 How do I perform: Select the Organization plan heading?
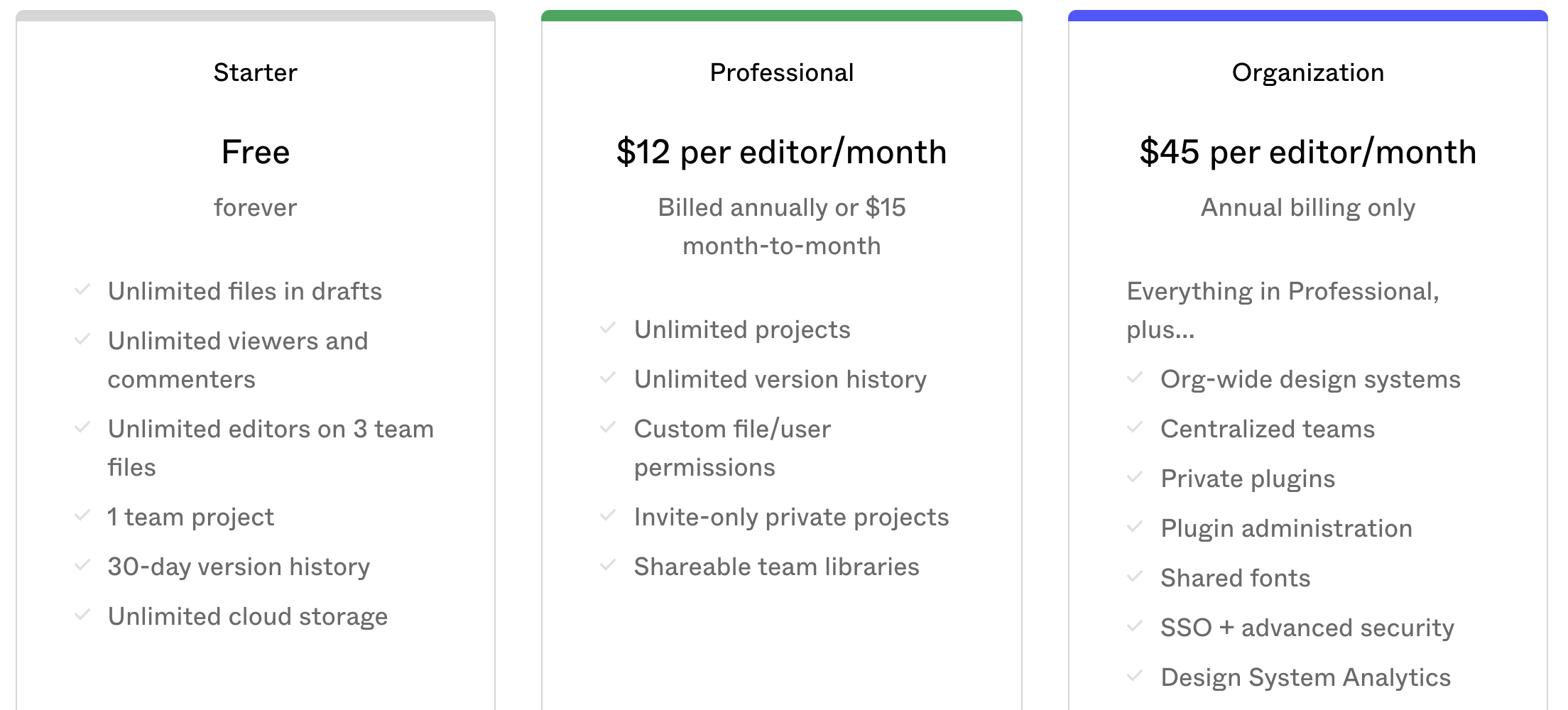1308,72
